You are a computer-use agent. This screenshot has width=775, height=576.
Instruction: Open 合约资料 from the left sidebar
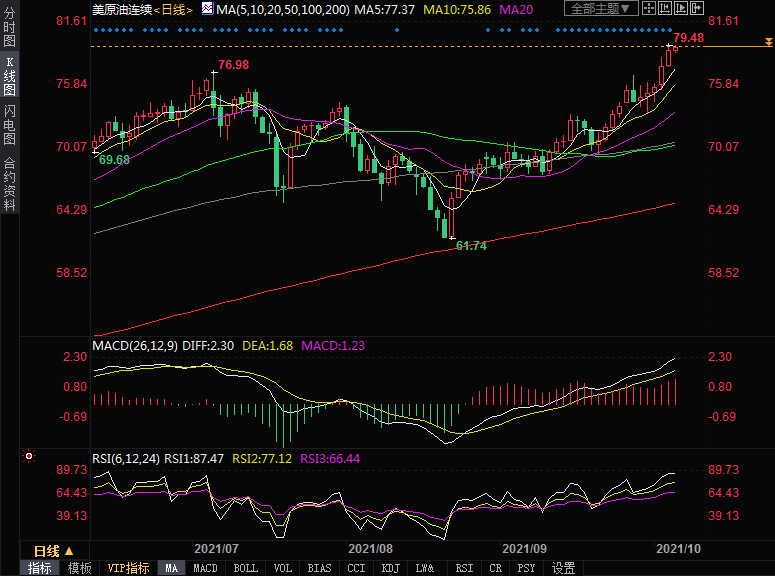9,184
